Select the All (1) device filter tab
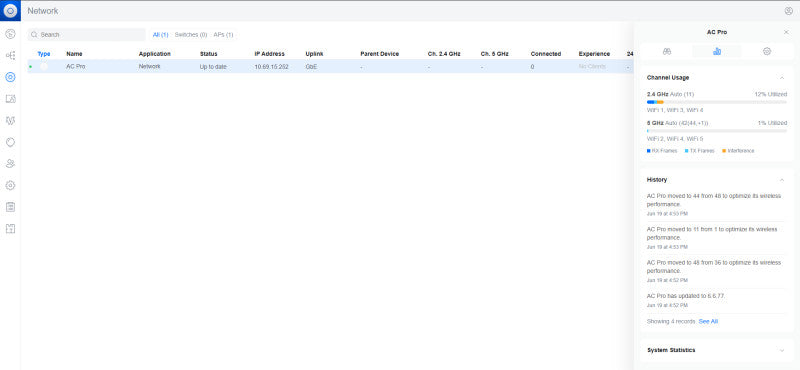800x370 pixels. [x=161, y=35]
